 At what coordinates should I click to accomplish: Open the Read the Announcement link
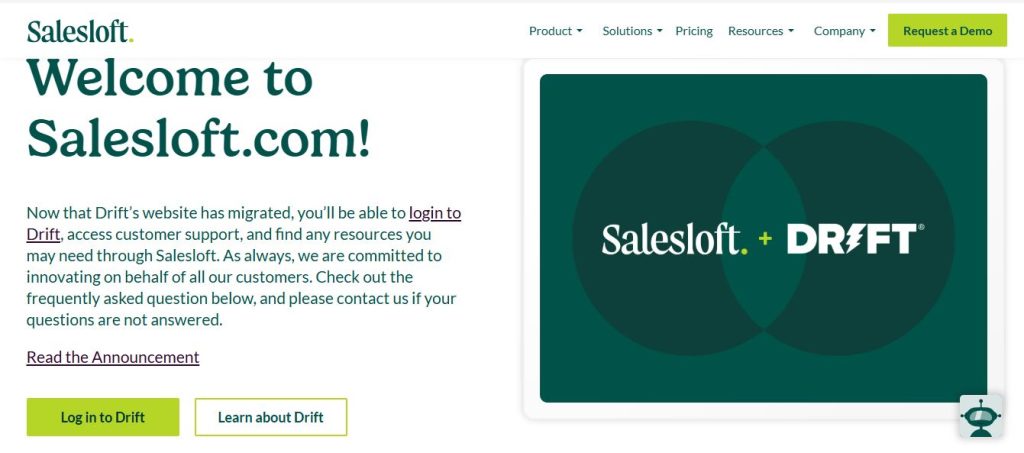point(113,357)
